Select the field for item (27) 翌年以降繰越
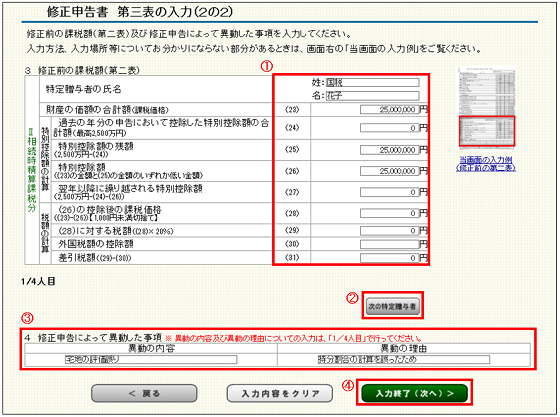 389,192
